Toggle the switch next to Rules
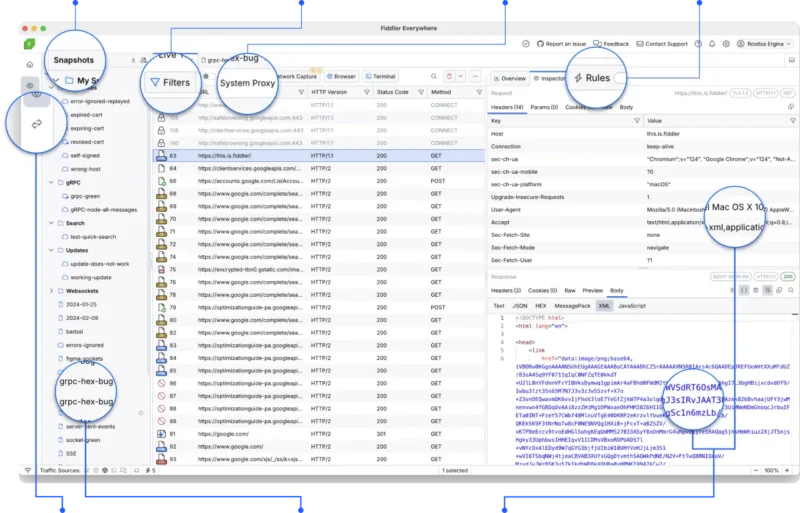Image resolution: width=800 pixels, height=513 pixels. 619,78
